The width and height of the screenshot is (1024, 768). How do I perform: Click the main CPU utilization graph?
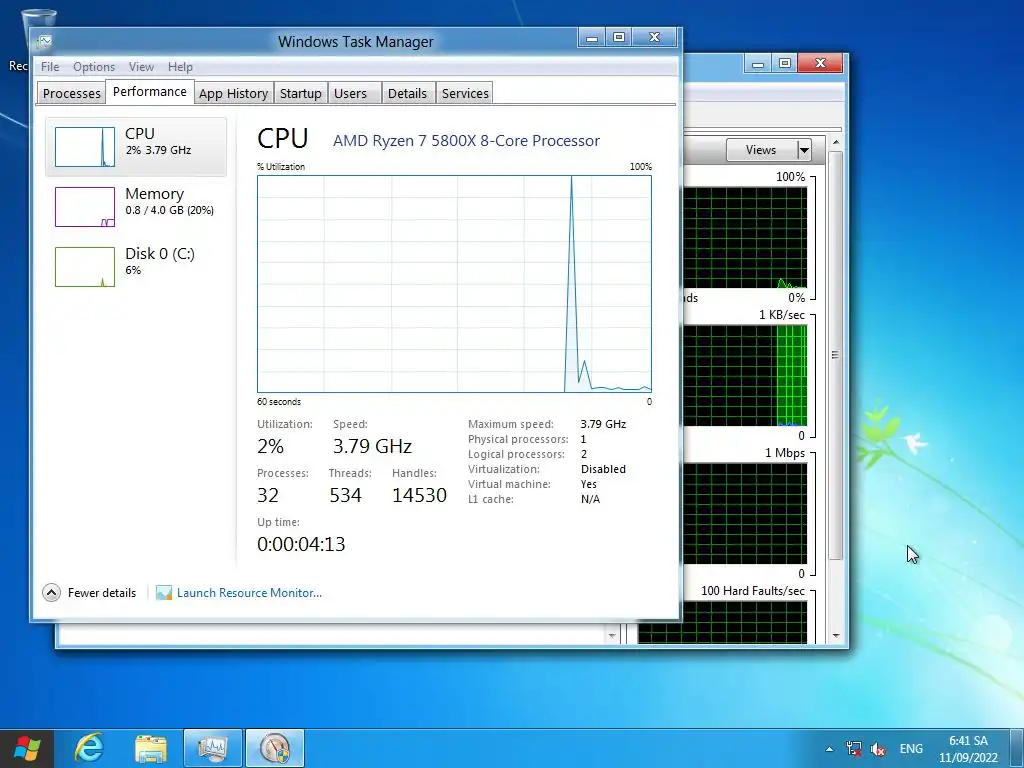pyautogui.click(x=455, y=283)
